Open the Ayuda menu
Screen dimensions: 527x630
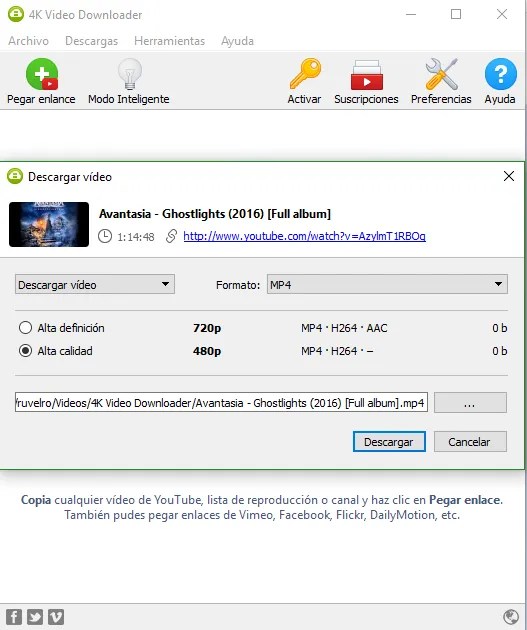(237, 41)
